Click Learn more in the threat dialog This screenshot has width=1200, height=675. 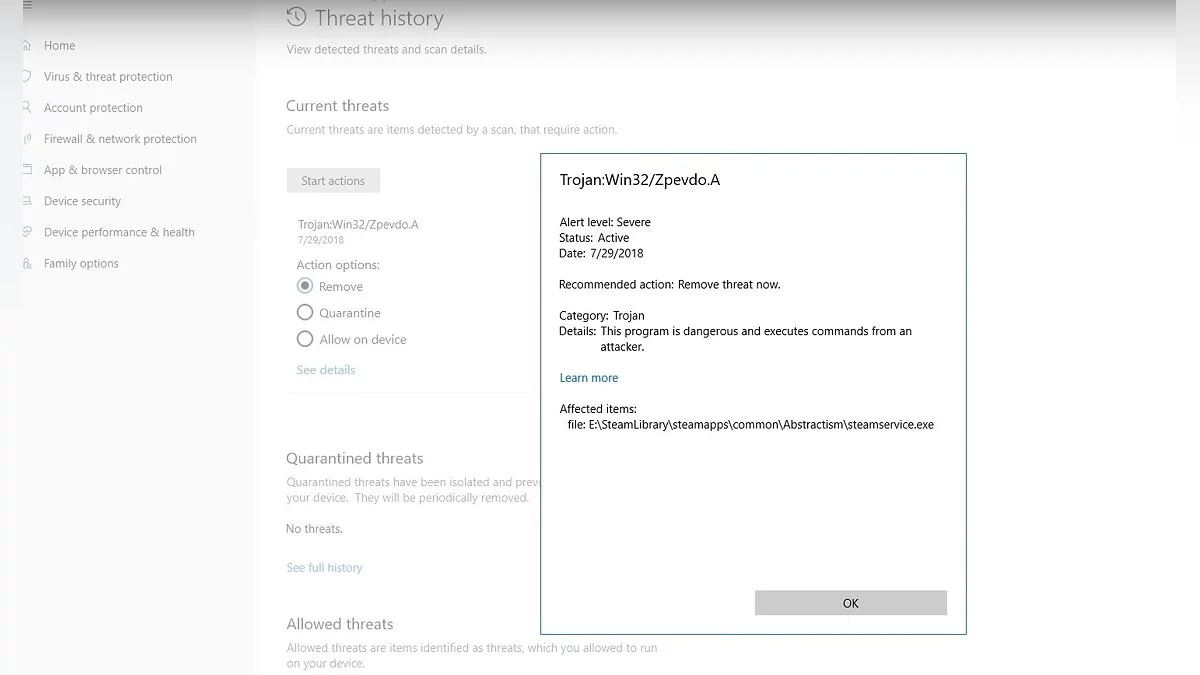(589, 378)
